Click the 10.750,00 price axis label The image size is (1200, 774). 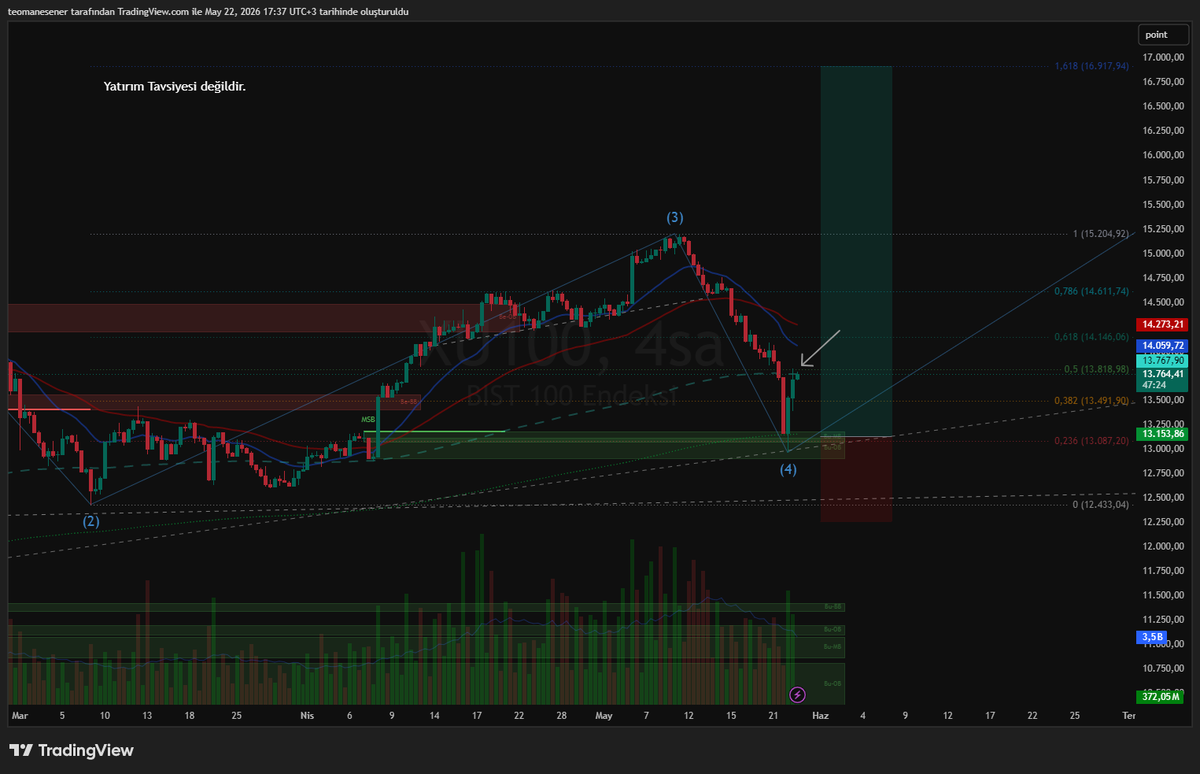[x=1164, y=668]
